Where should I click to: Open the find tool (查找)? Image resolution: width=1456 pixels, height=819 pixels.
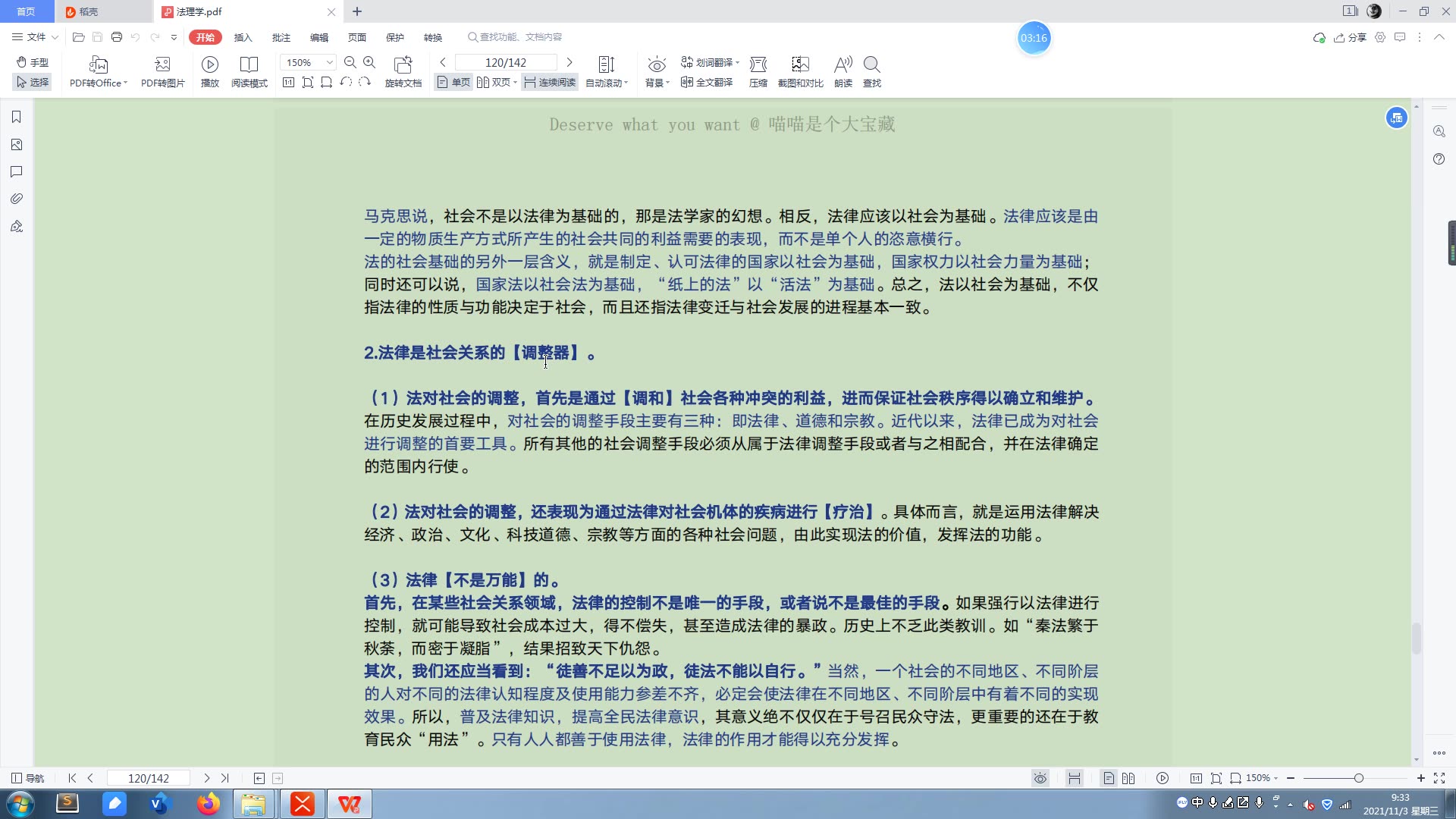(x=872, y=72)
